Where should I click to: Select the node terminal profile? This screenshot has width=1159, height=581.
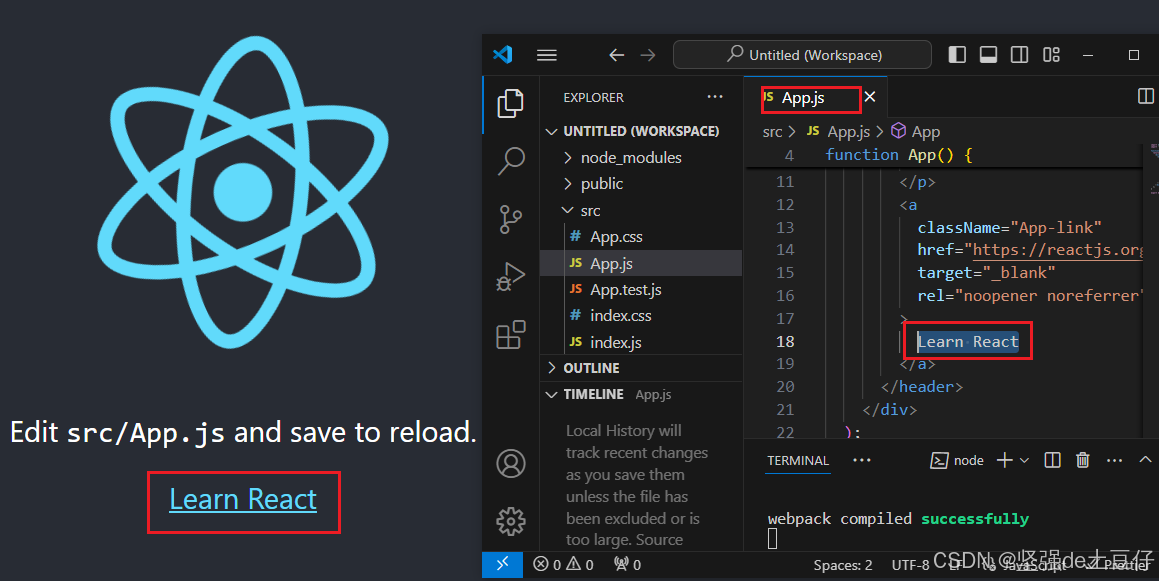point(957,461)
